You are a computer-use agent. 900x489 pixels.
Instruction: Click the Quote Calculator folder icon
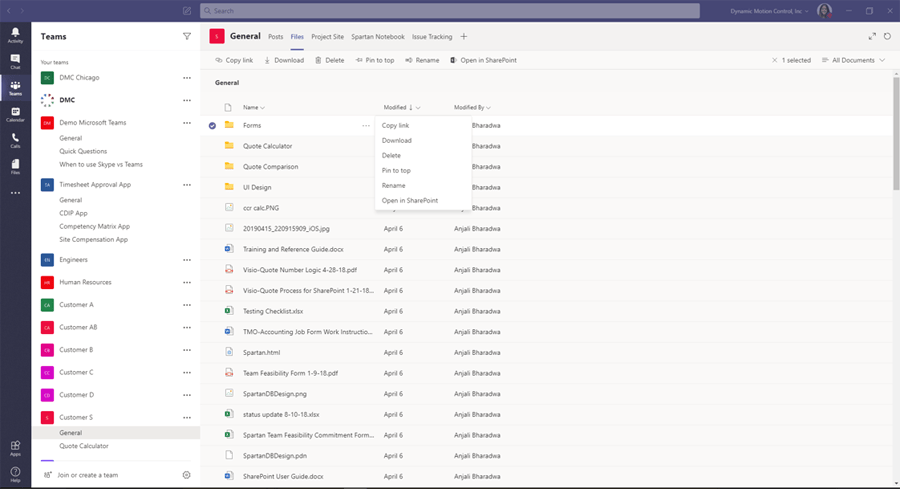click(229, 146)
